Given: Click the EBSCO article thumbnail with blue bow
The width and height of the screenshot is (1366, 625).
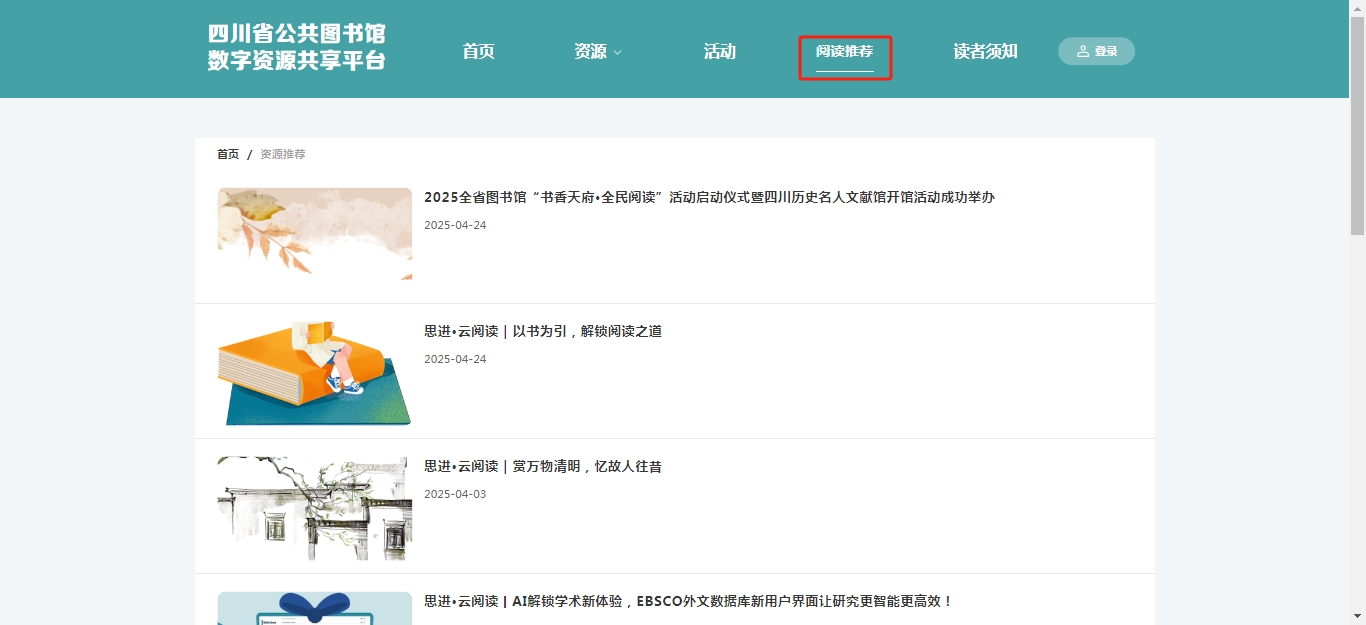Looking at the screenshot, I should coord(315,608).
